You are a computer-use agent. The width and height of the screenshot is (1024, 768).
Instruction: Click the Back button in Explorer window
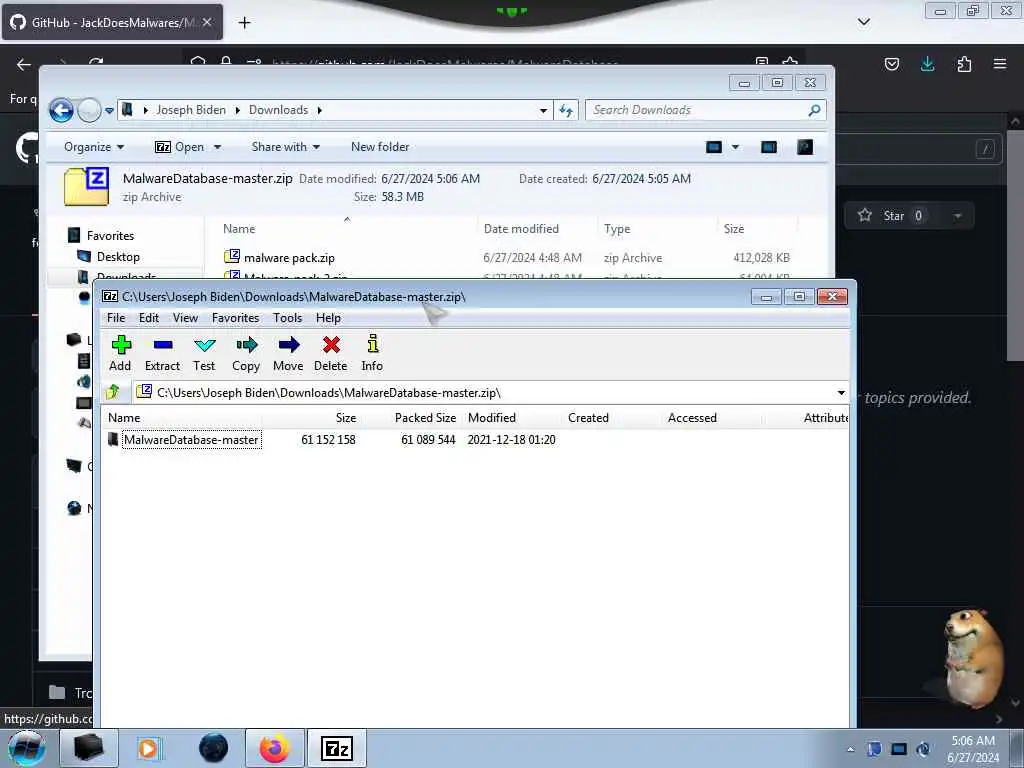point(61,110)
